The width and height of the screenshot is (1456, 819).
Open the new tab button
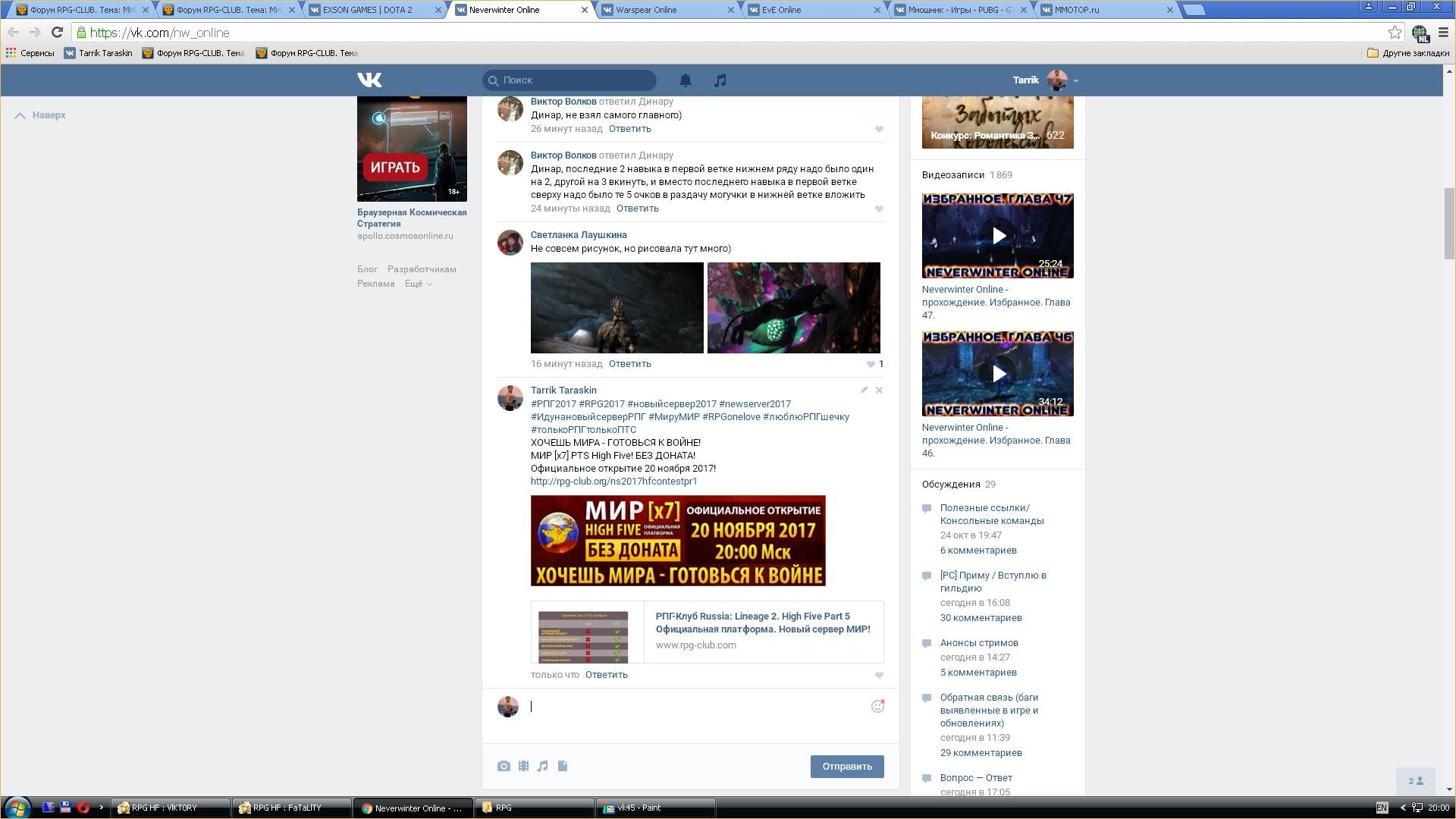1194,10
